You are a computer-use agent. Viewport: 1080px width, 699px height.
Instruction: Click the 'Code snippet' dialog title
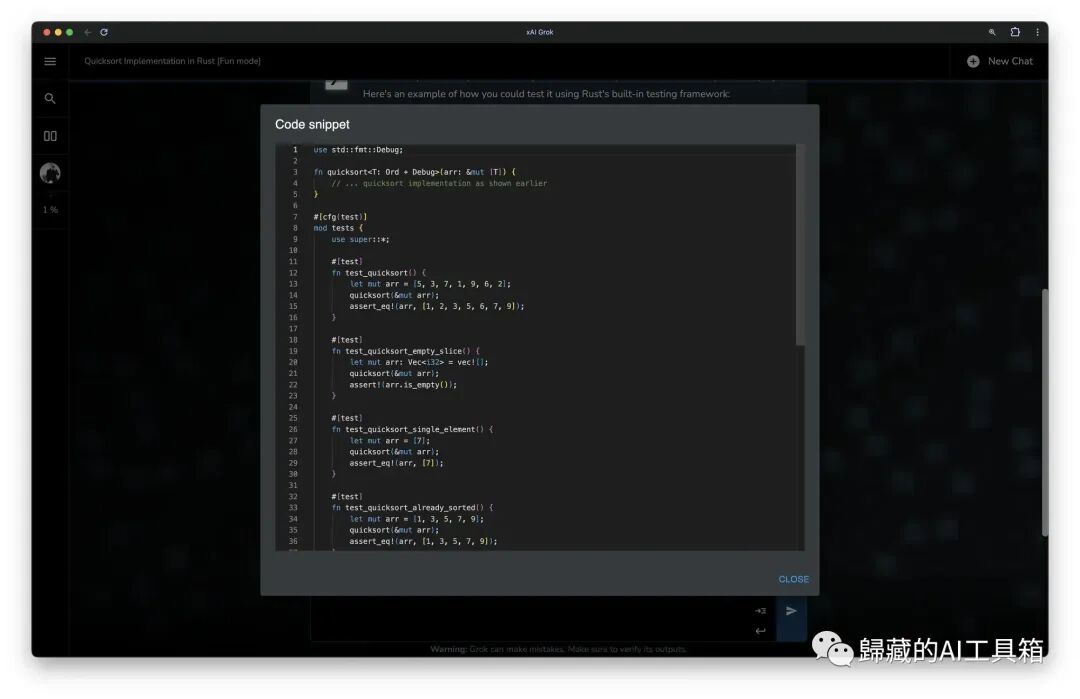[312, 125]
